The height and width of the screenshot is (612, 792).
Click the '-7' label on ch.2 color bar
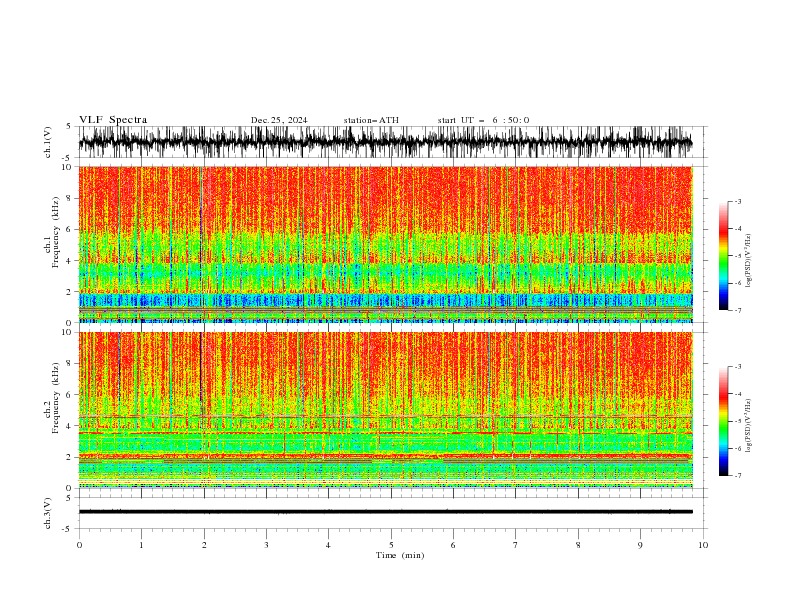pyautogui.click(x=737, y=476)
